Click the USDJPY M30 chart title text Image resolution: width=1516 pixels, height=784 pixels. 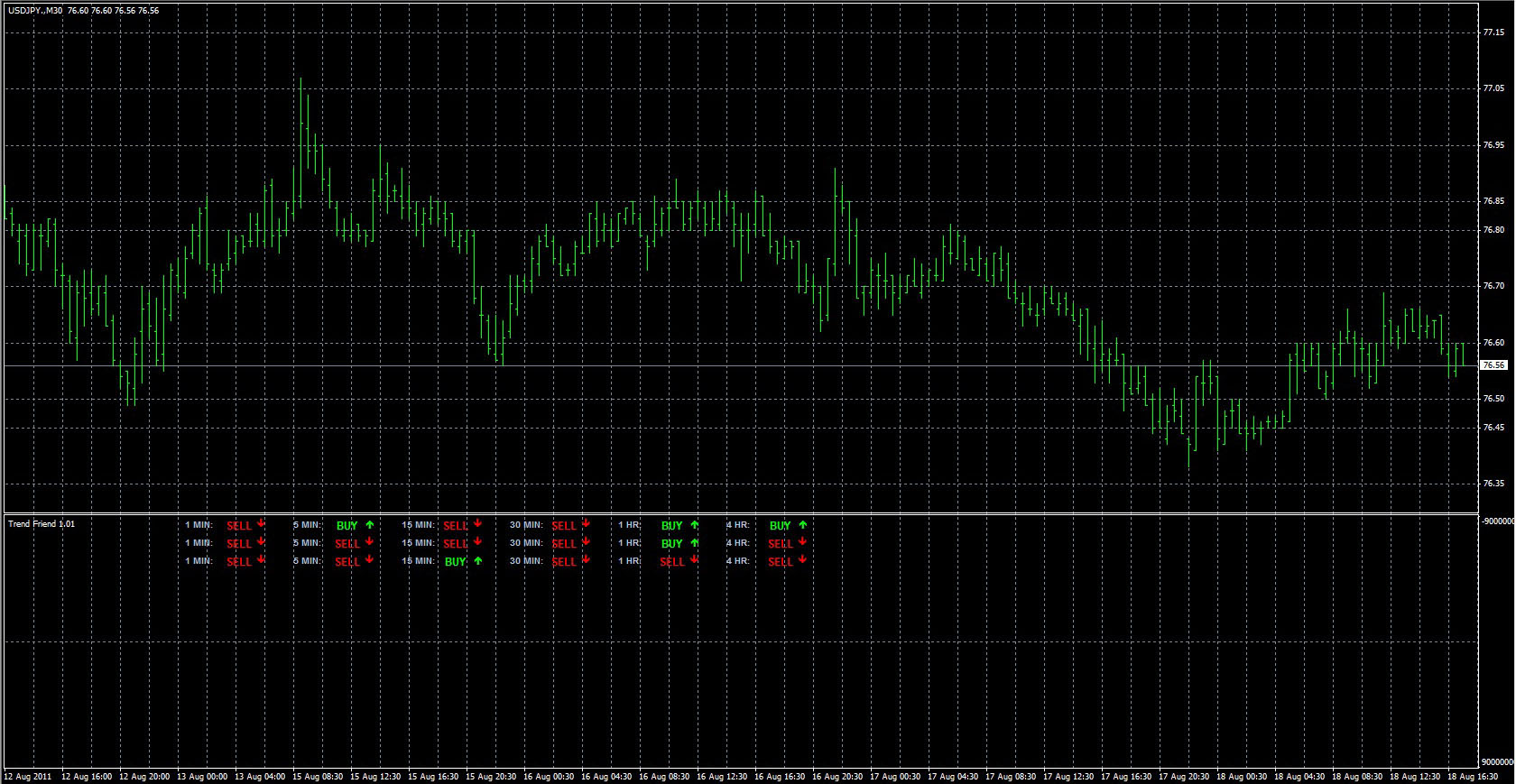pos(35,11)
